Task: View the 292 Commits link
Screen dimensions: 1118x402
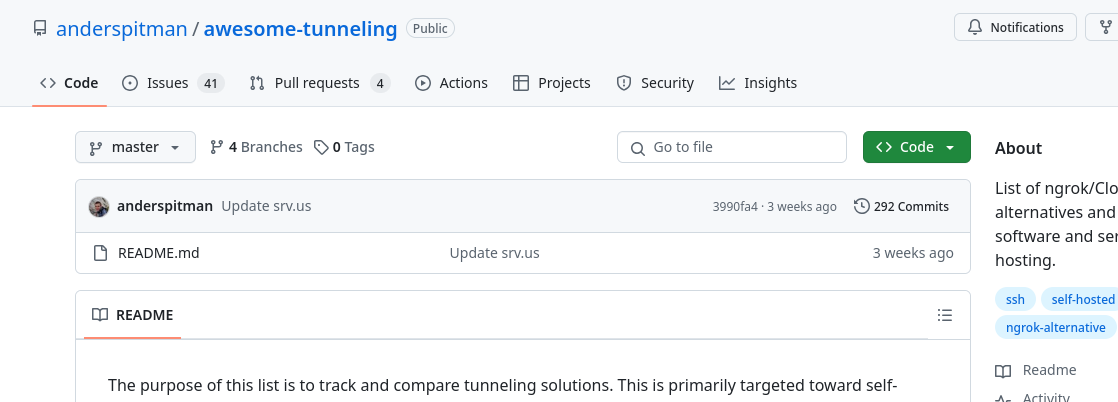Action: pyautogui.click(x=901, y=206)
